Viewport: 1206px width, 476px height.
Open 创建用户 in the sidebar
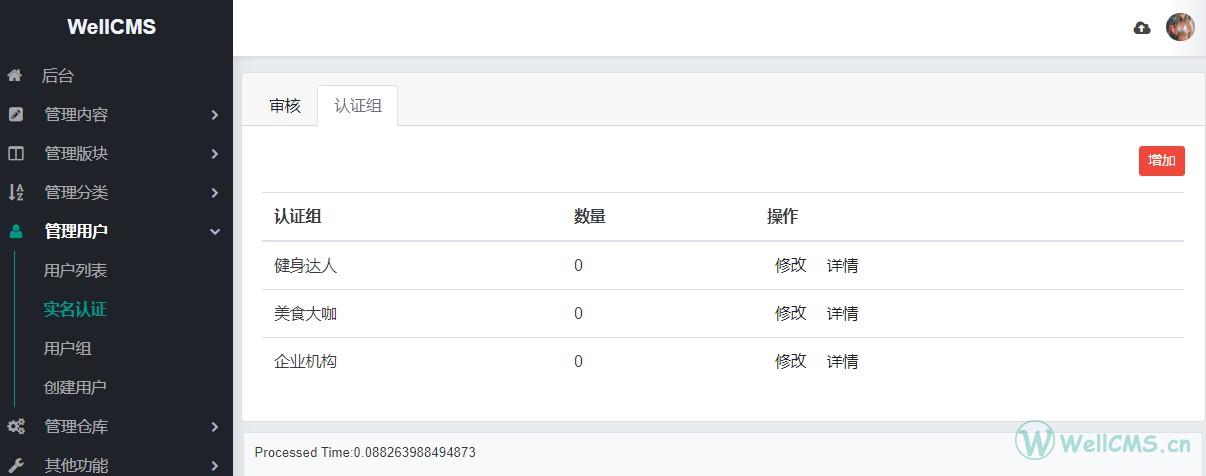(75, 387)
